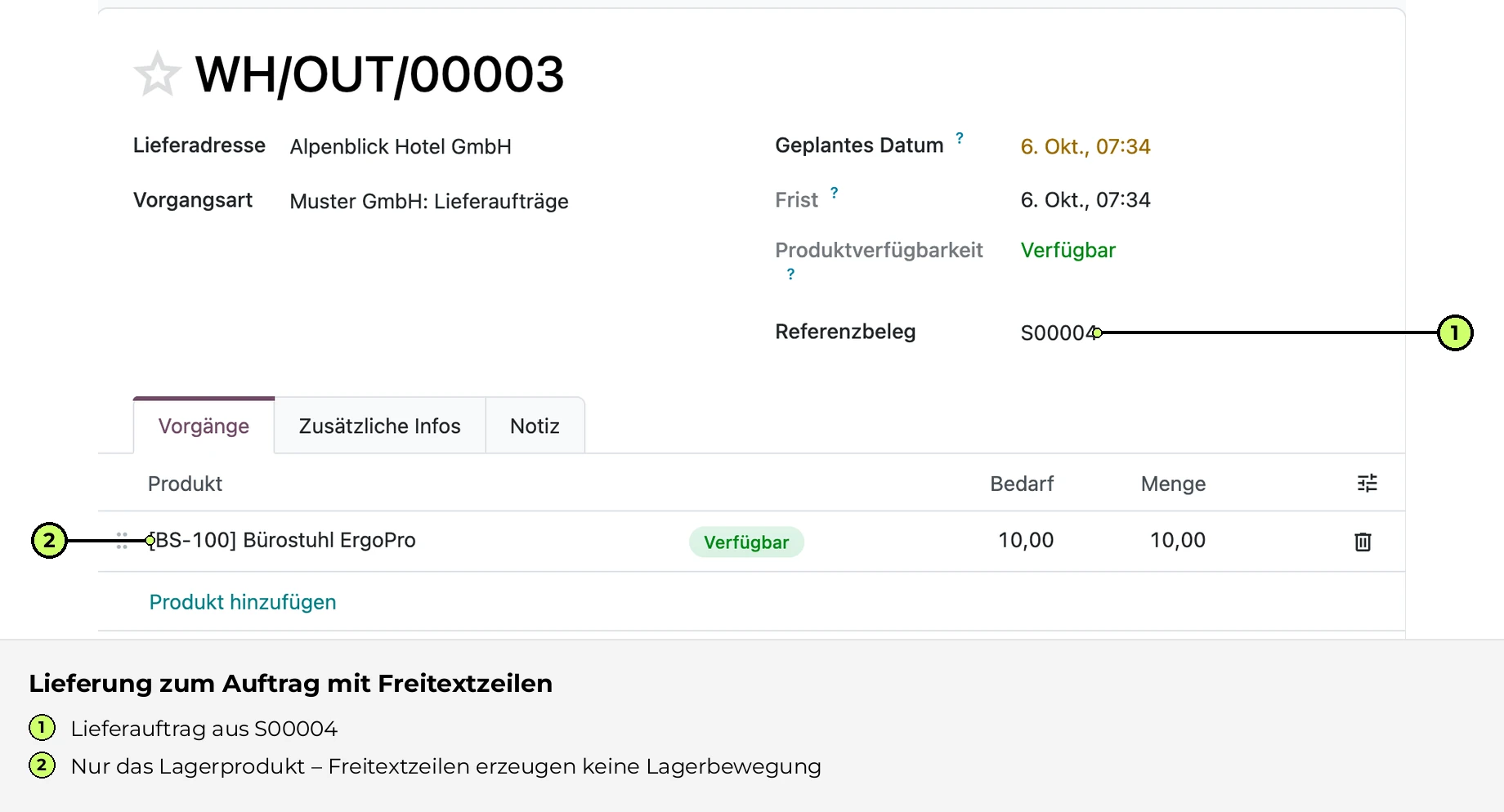1504x812 pixels.
Task: Show help tooltip for Frist
Action: coord(834,193)
